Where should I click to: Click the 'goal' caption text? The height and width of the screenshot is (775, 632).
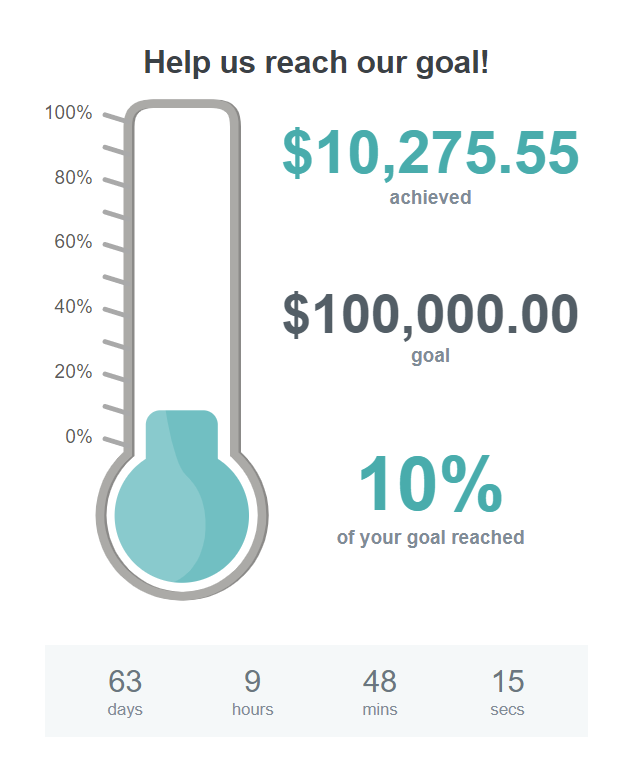click(430, 356)
